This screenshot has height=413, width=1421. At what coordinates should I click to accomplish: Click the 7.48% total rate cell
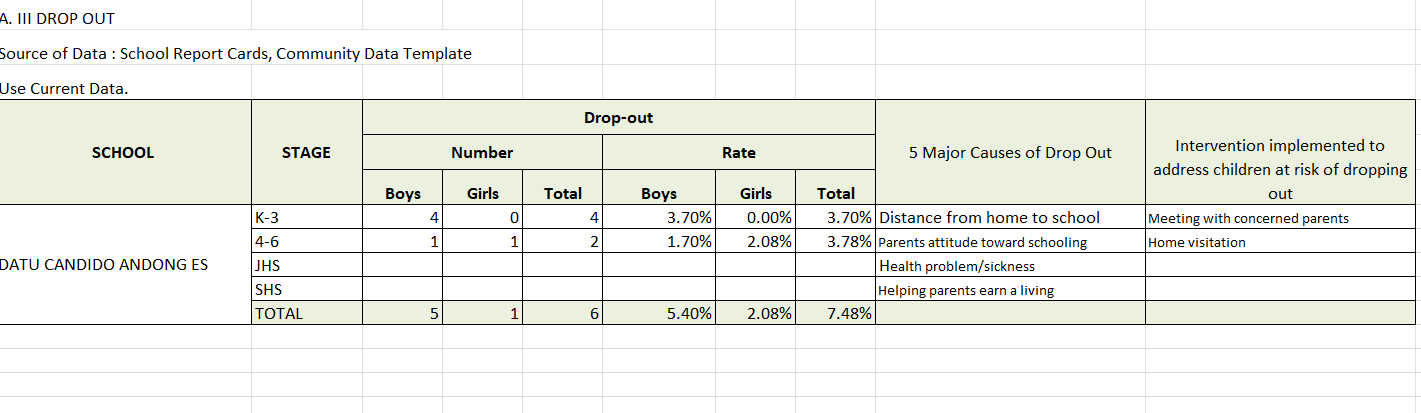(x=835, y=313)
